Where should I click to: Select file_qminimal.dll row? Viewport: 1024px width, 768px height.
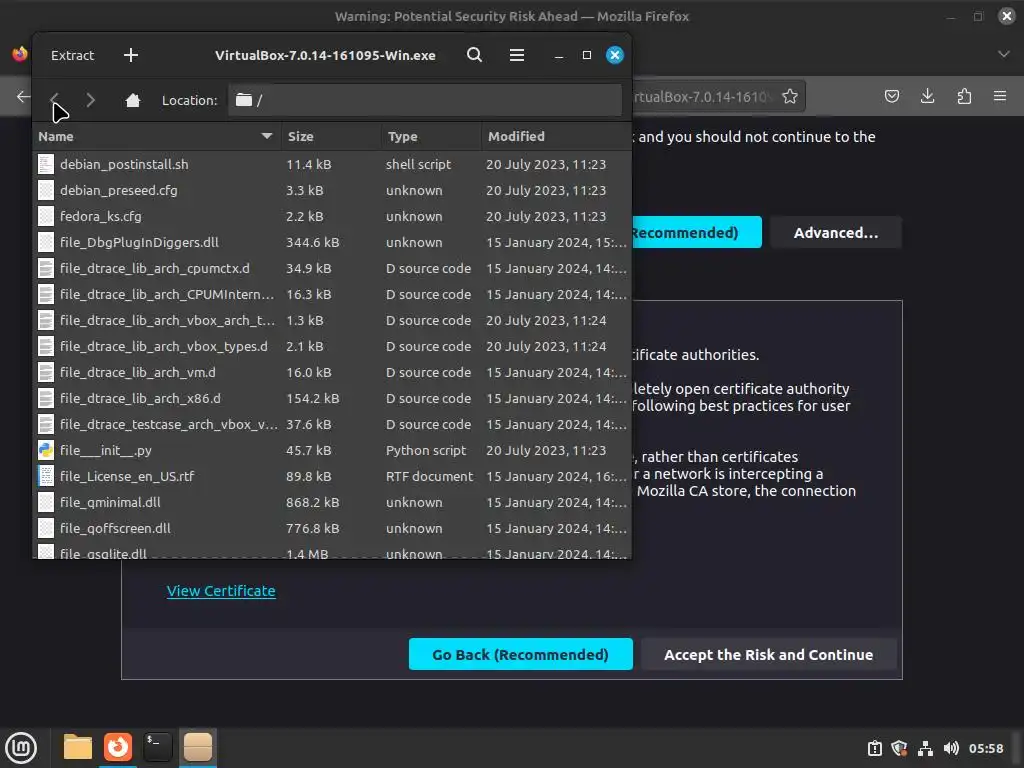coord(332,502)
